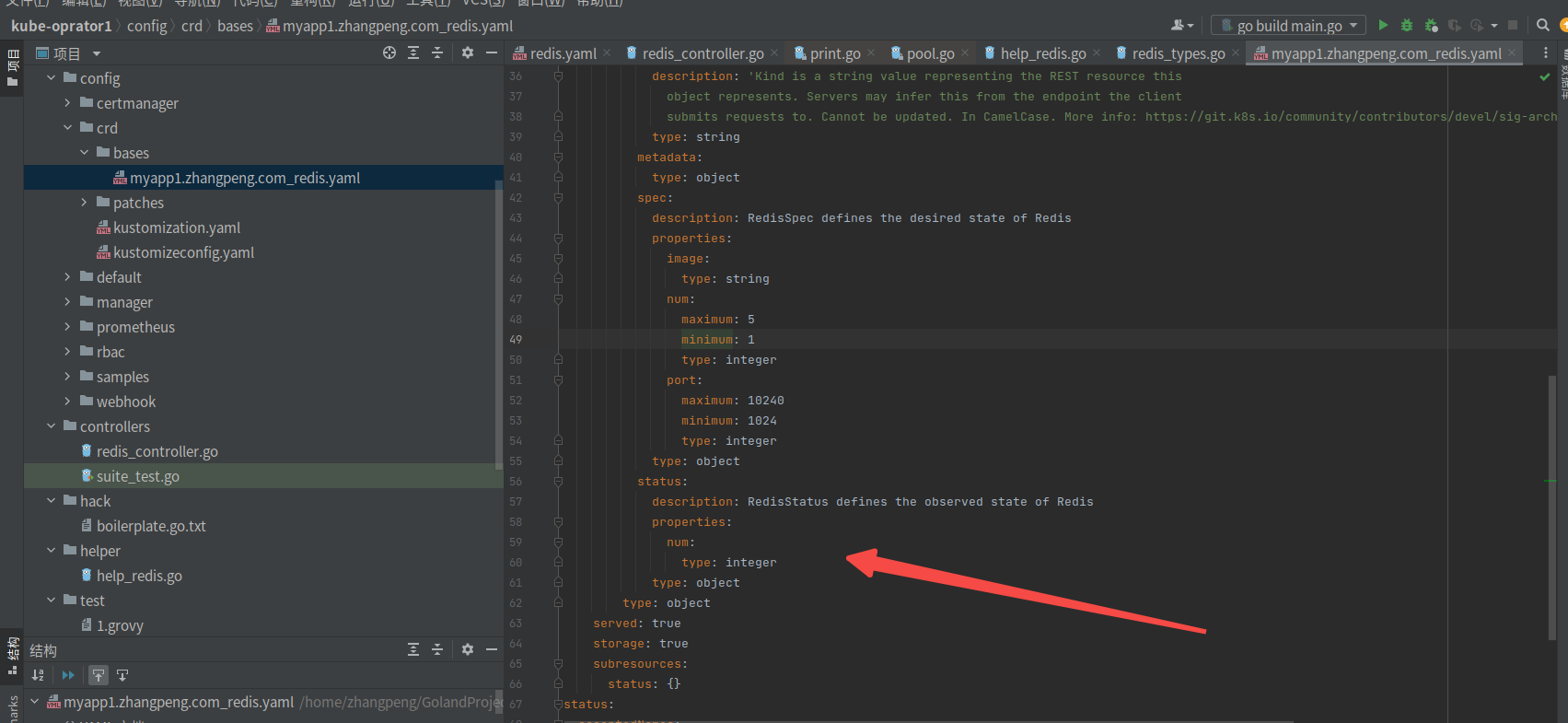Screen dimensions: 1568x723
Task: Hide the project tool window
Action: 492,53
